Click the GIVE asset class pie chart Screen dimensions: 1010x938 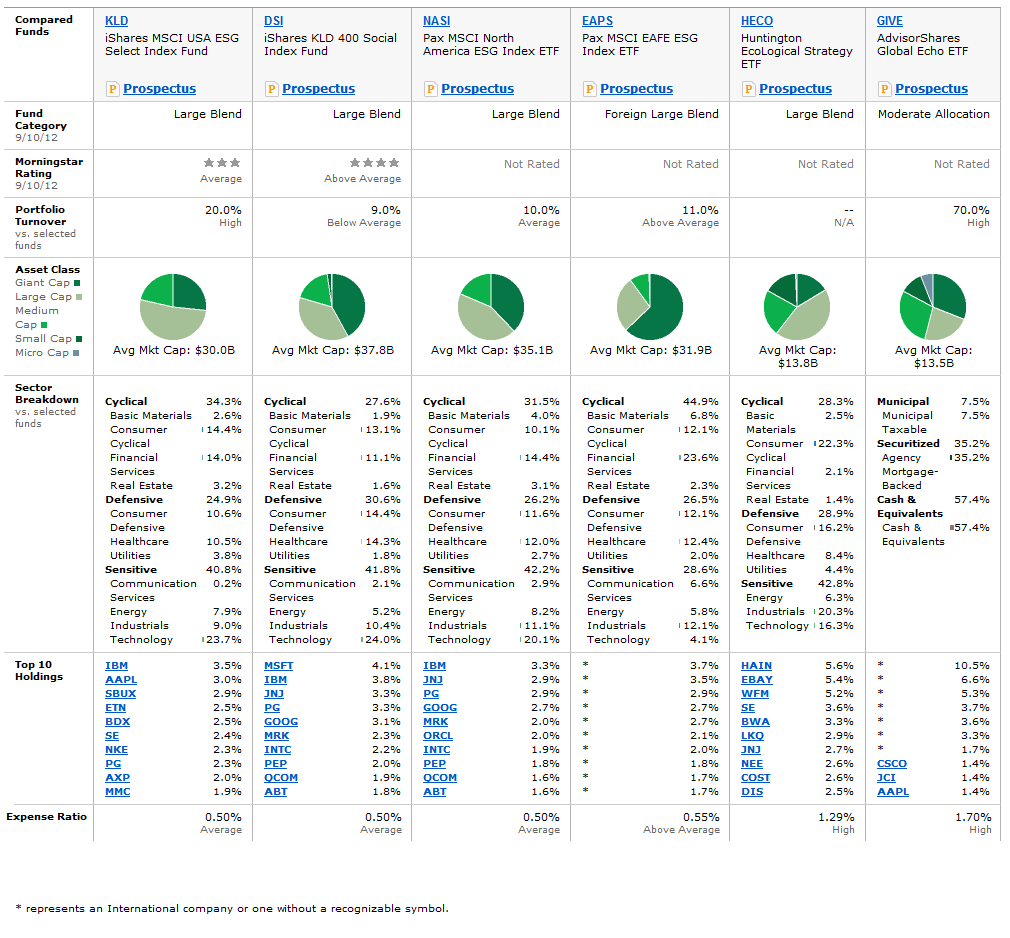tap(933, 307)
